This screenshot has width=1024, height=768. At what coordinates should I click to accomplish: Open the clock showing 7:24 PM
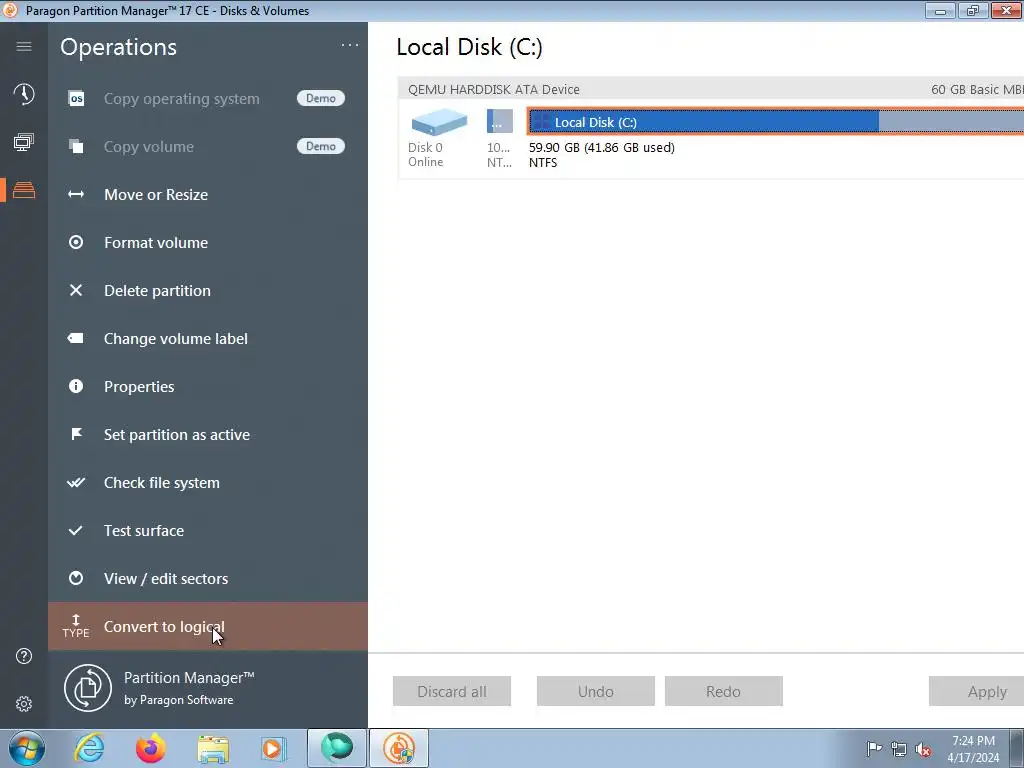tap(974, 749)
